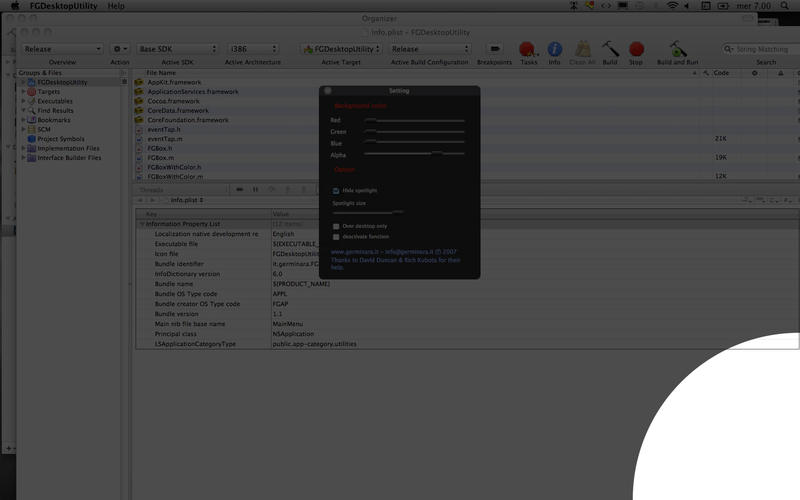
Task: Adjust the Red color slider
Action: point(414,120)
